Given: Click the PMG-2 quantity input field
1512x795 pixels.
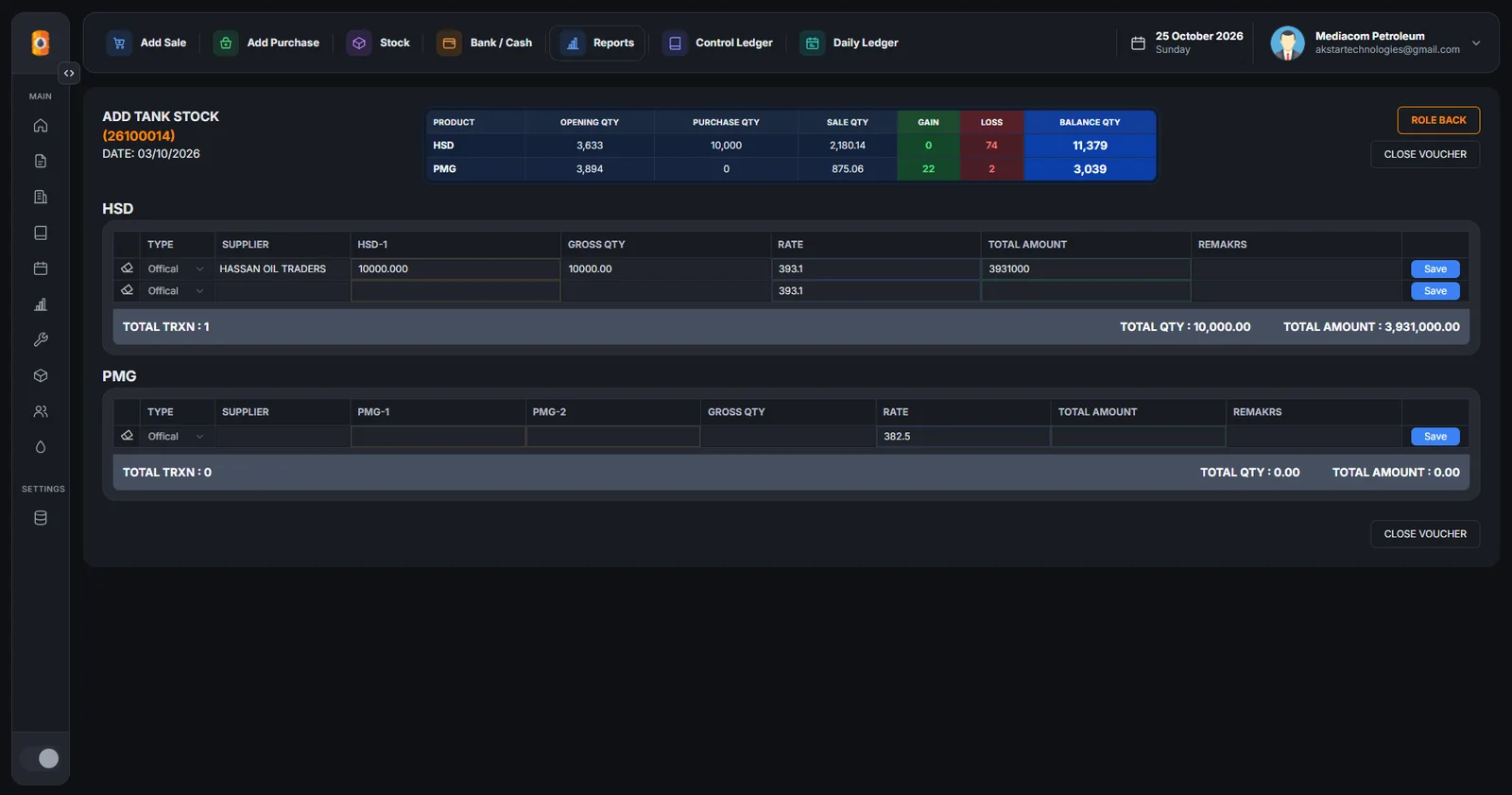Looking at the screenshot, I should coord(613,436).
